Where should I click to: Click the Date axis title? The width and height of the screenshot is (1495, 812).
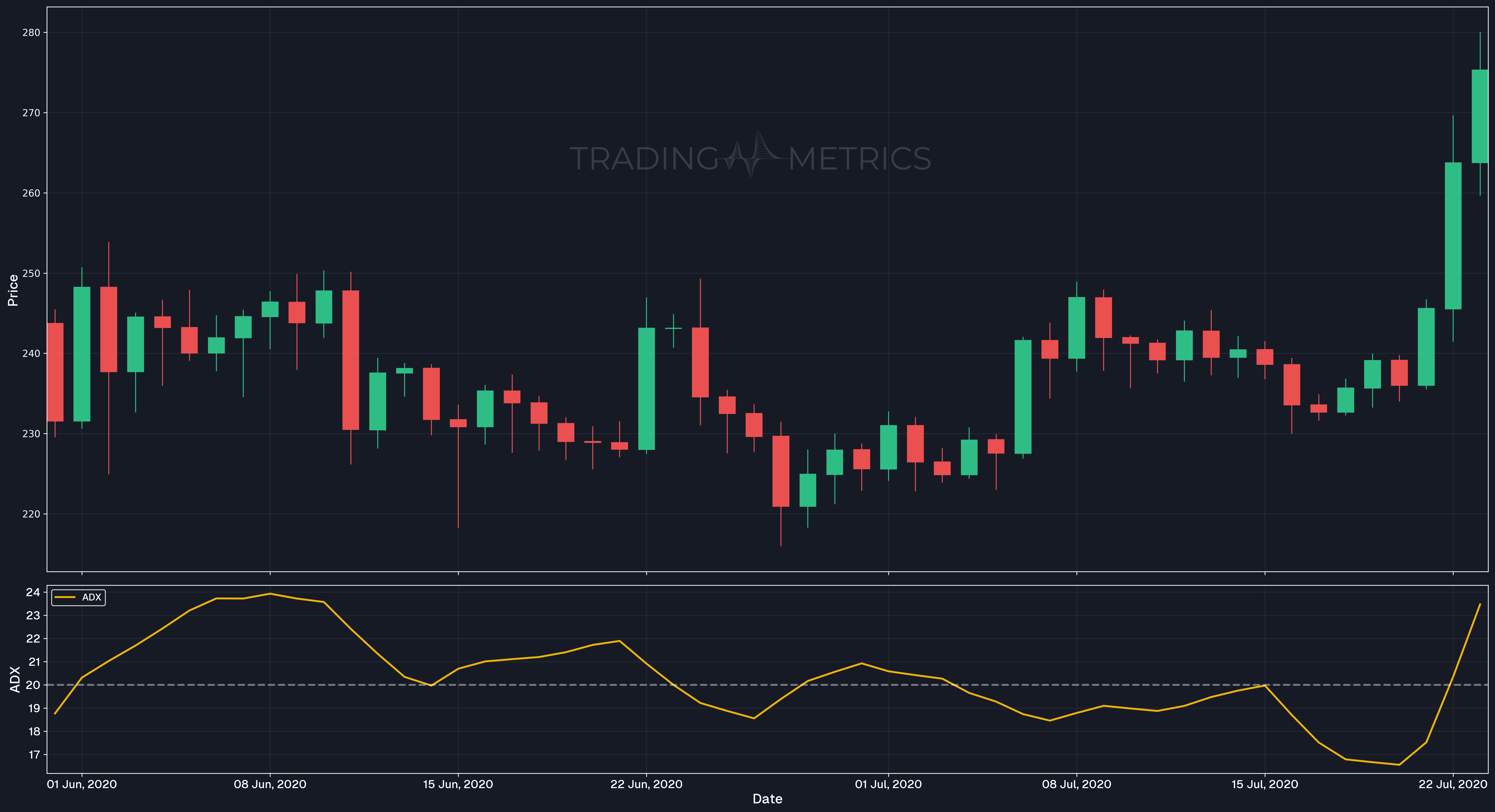point(767,799)
